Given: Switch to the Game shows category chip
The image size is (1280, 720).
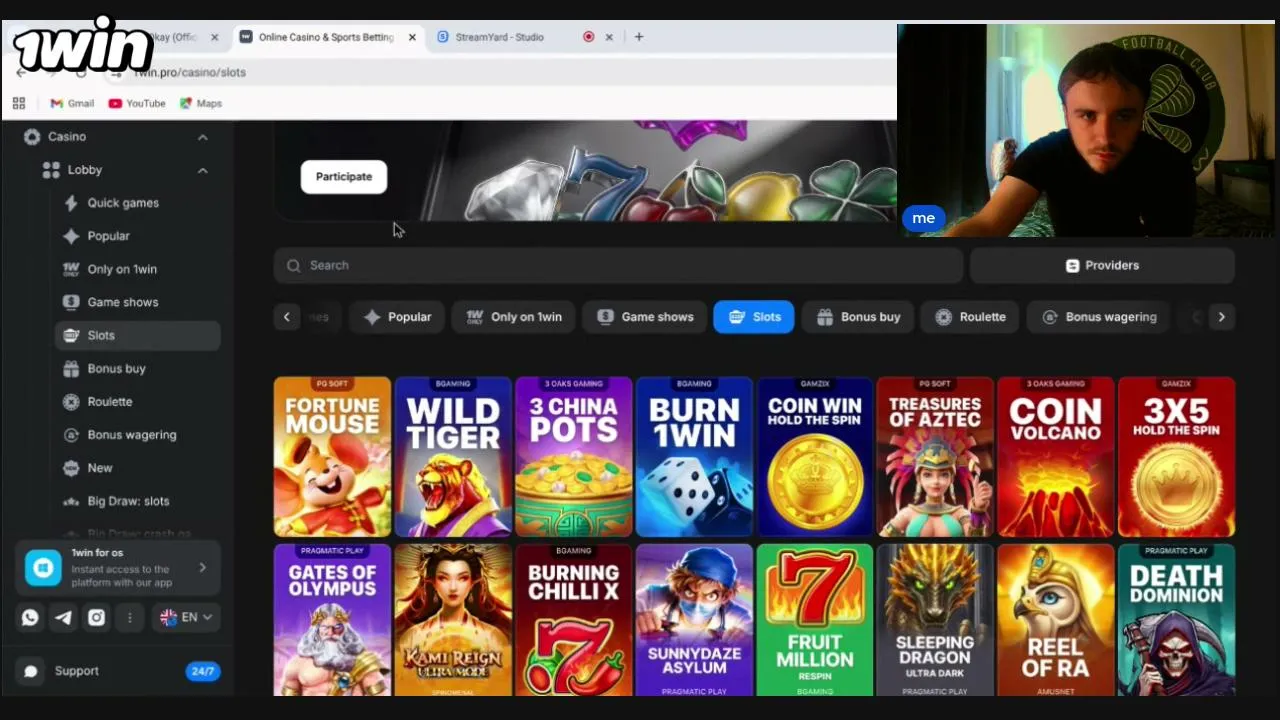Looking at the screenshot, I should click(x=645, y=317).
